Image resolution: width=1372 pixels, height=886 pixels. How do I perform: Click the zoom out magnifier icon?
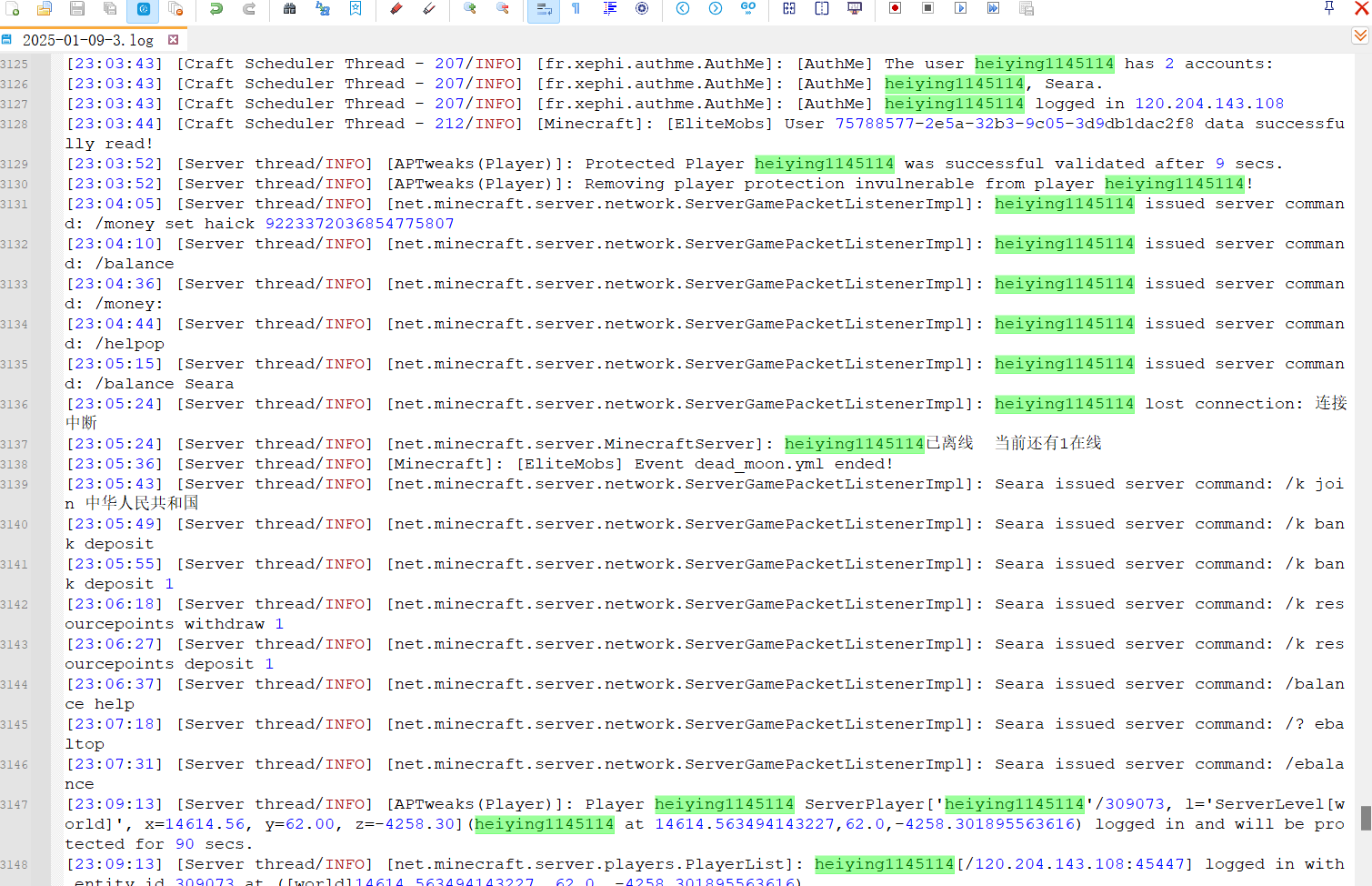(503, 9)
